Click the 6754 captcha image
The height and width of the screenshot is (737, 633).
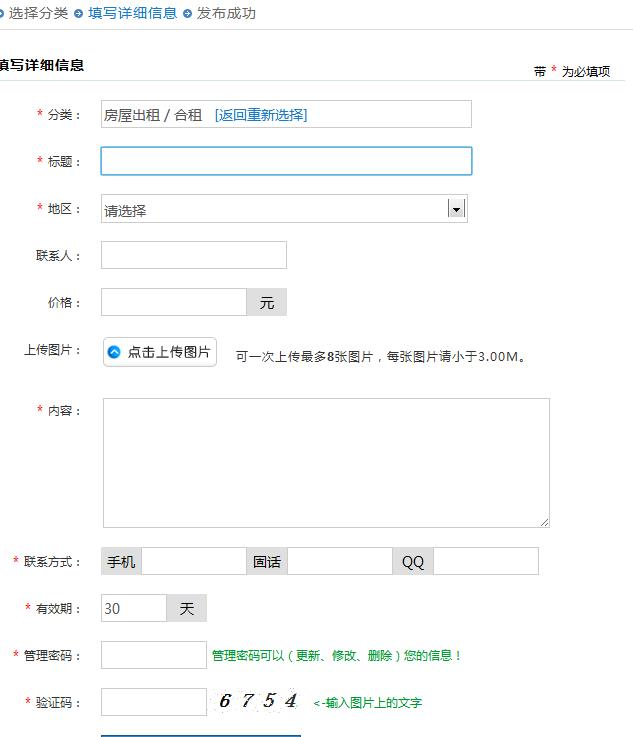coord(258,701)
